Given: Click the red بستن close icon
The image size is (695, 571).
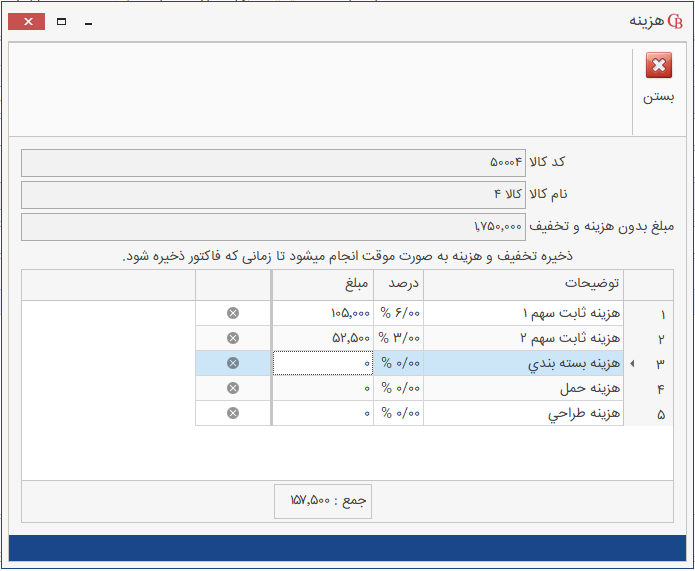Looking at the screenshot, I should point(658,67).
